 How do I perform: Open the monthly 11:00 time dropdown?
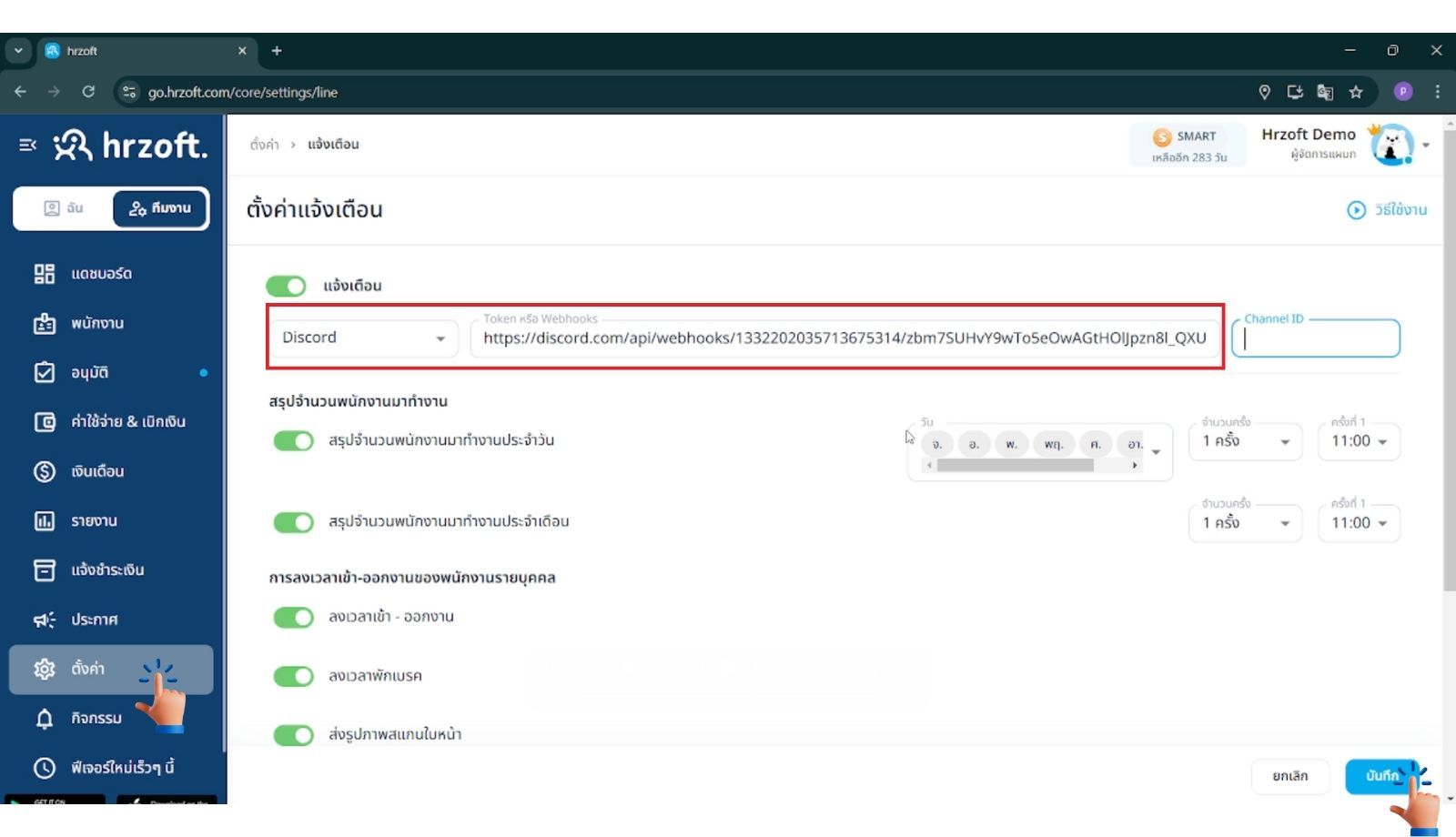tap(1359, 523)
